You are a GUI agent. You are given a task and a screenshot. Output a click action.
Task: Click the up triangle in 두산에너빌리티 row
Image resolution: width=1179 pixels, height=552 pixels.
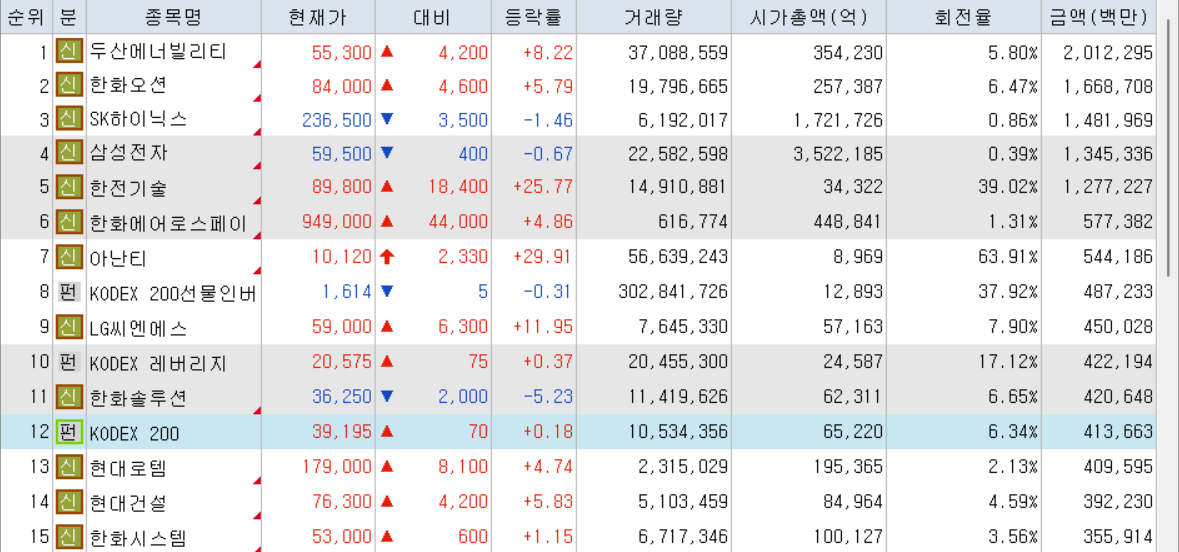tap(387, 51)
